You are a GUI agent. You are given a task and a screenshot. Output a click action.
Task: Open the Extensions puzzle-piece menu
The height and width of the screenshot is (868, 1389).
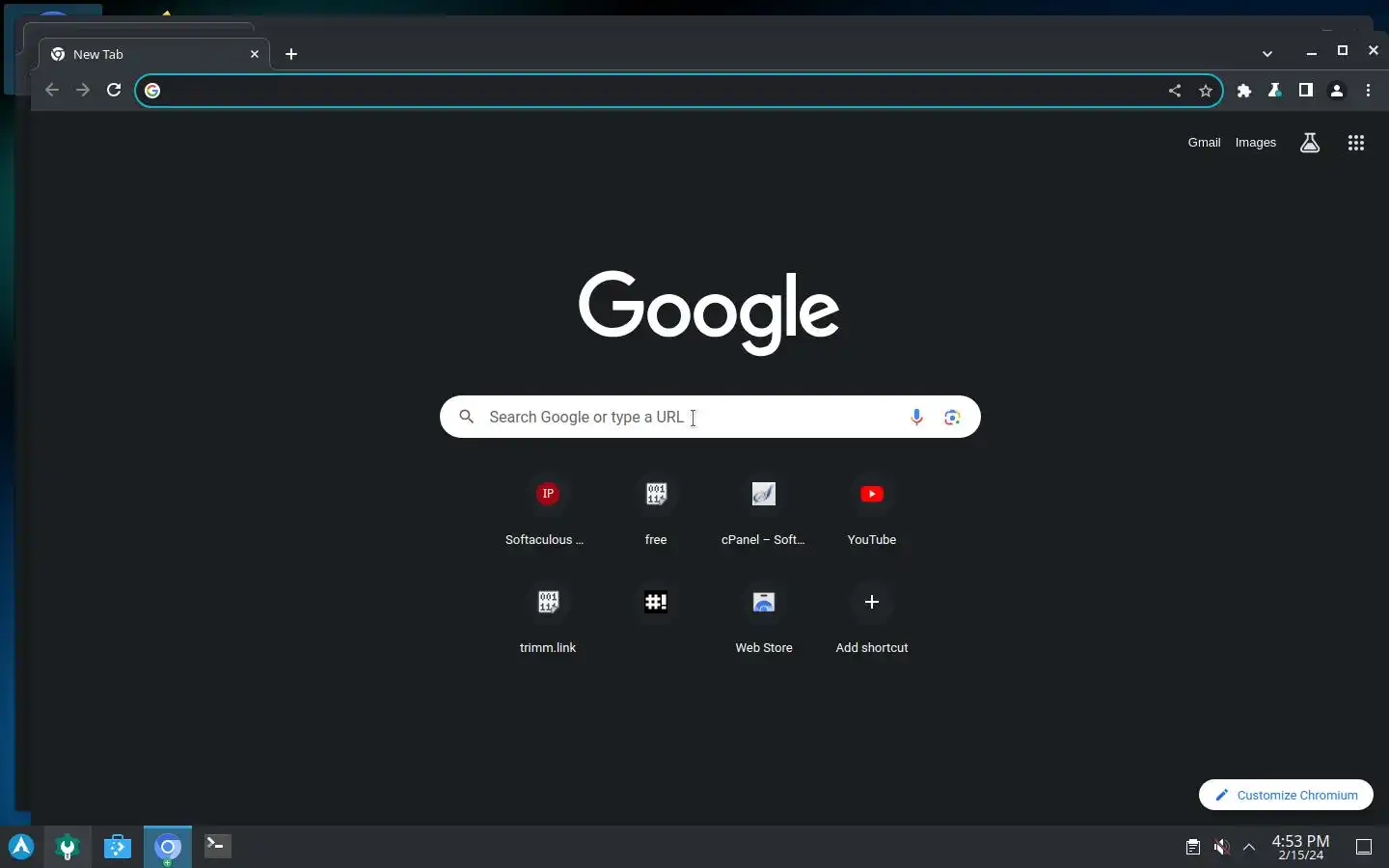[x=1245, y=91]
